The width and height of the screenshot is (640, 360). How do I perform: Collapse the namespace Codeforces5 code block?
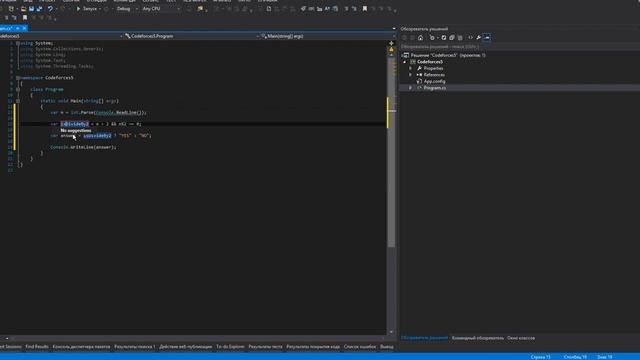click(x=18, y=78)
